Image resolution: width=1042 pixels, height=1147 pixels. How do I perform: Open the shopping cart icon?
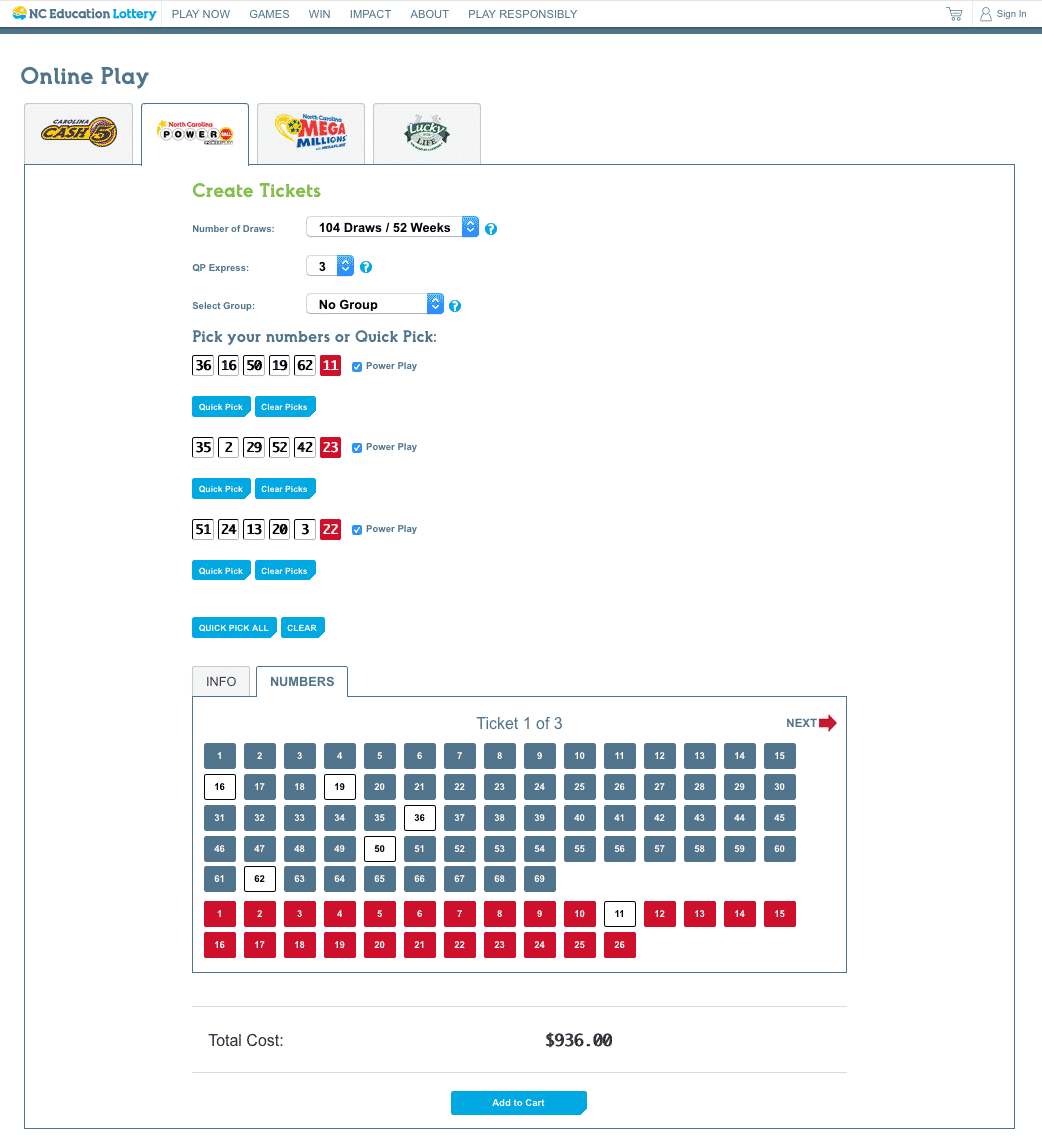pyautogui.click(x=954, y=14)
